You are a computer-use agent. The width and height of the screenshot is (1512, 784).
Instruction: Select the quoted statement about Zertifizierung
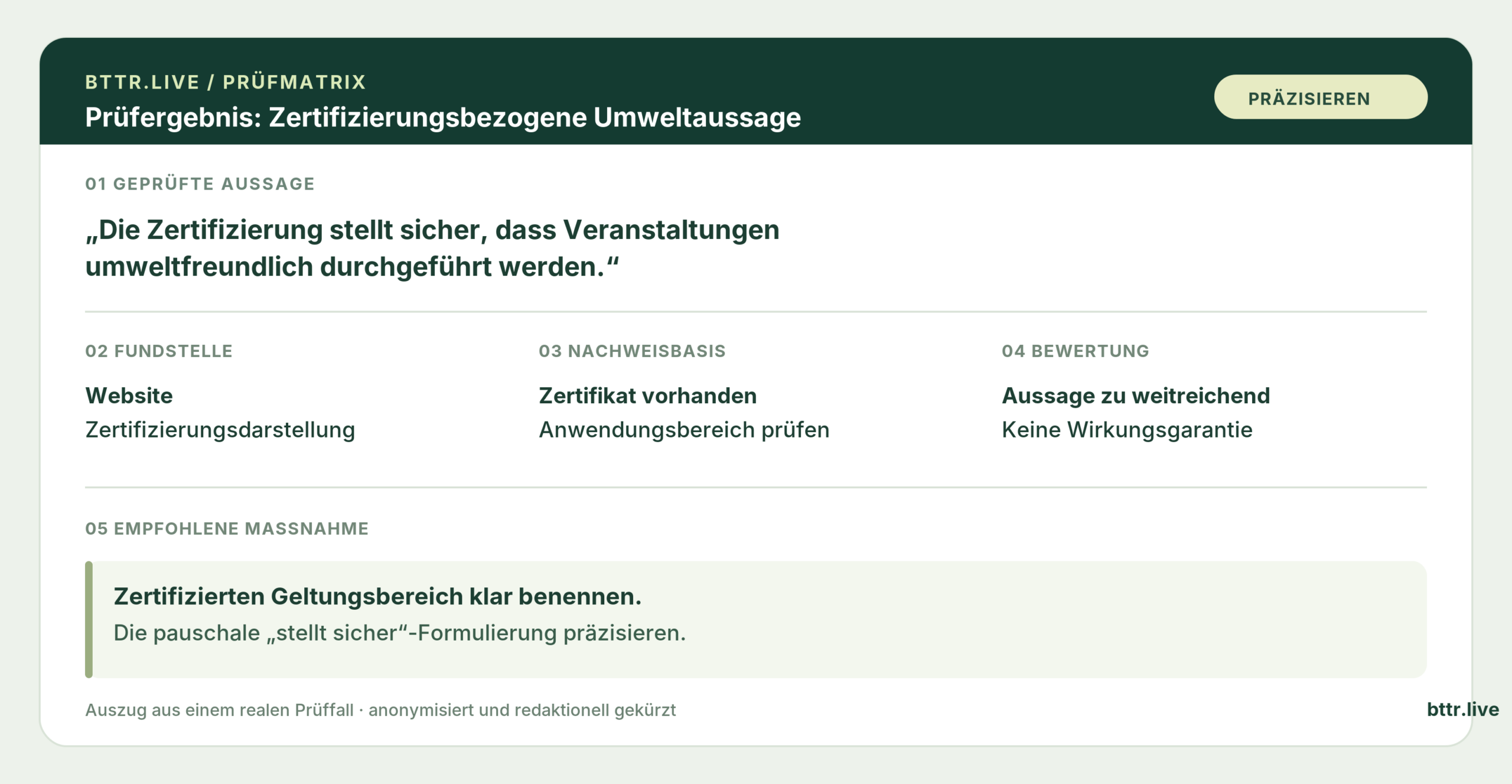click(x=432, y=248)
